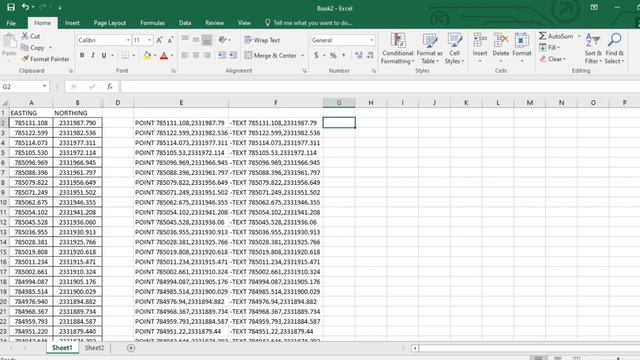
Task: Open the Number dialog launcher
Action: (x=373, y=71)
